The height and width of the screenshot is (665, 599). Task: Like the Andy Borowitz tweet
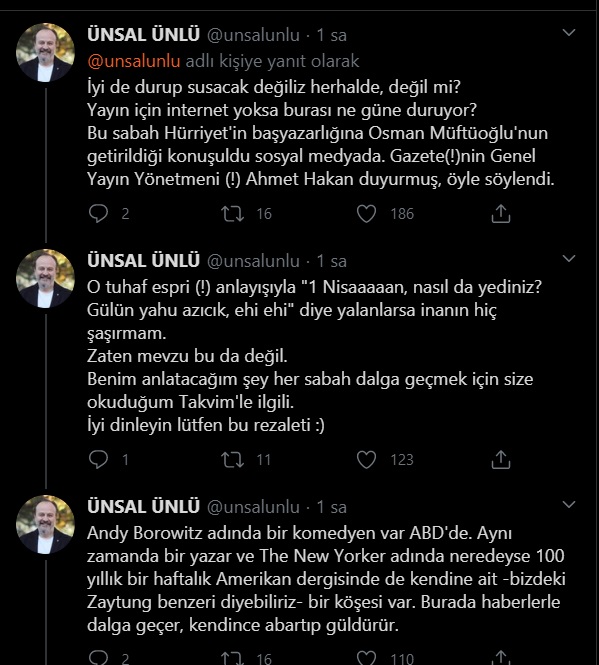coord(366,658)
